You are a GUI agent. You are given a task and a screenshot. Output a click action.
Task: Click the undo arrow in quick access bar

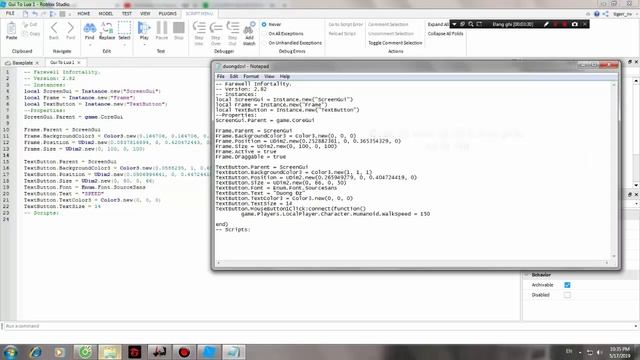click(35, 14)
